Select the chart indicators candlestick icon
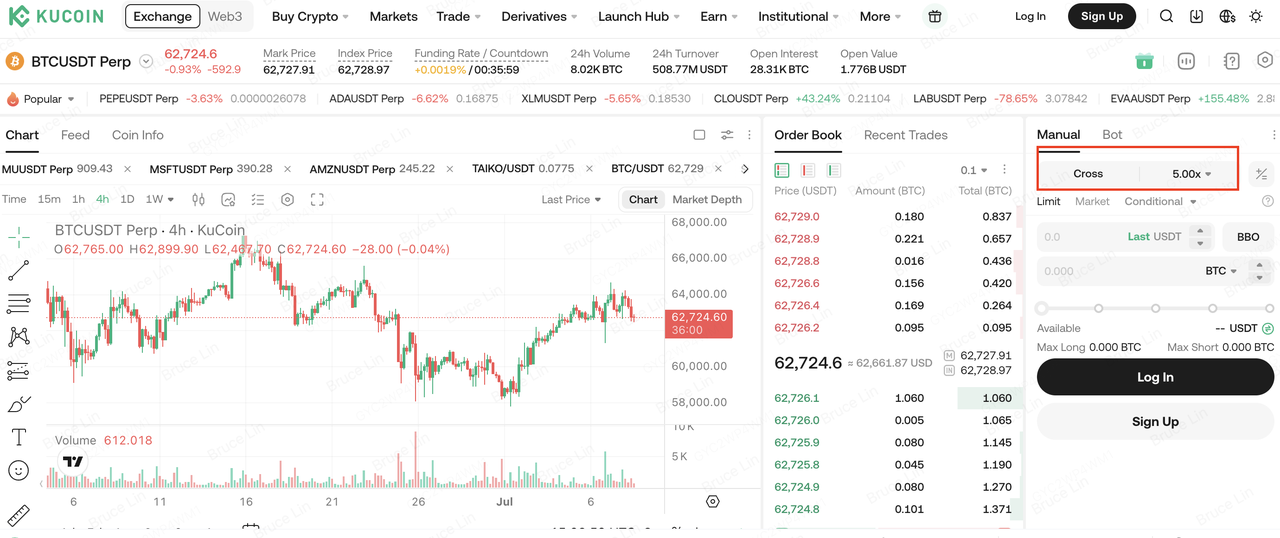The width and height of the screenshot is (1280, 538). 198,199
